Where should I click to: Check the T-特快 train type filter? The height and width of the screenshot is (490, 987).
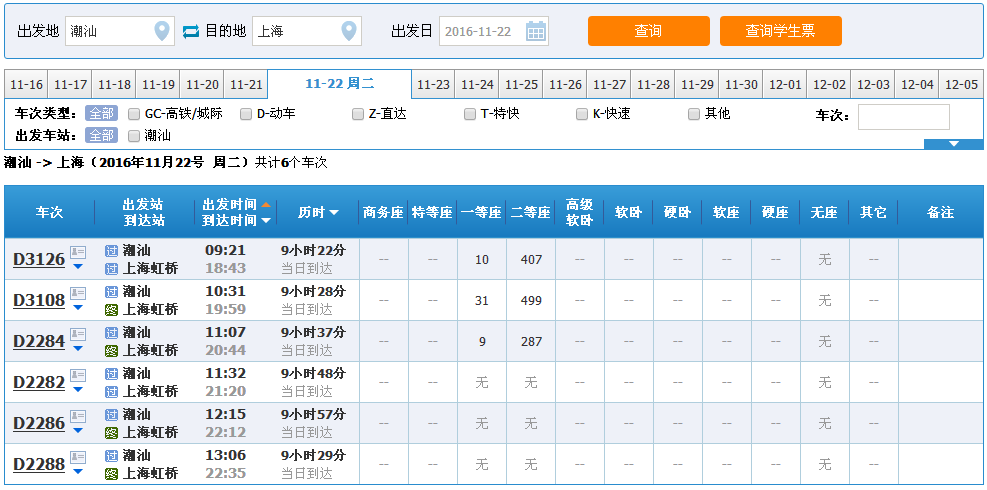(x=470, y=114)
